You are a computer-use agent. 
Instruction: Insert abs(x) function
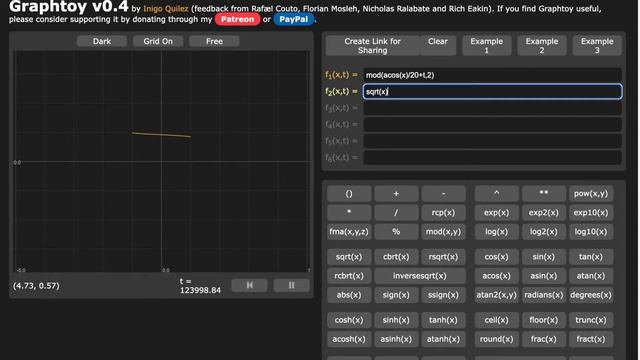[349, 295]
